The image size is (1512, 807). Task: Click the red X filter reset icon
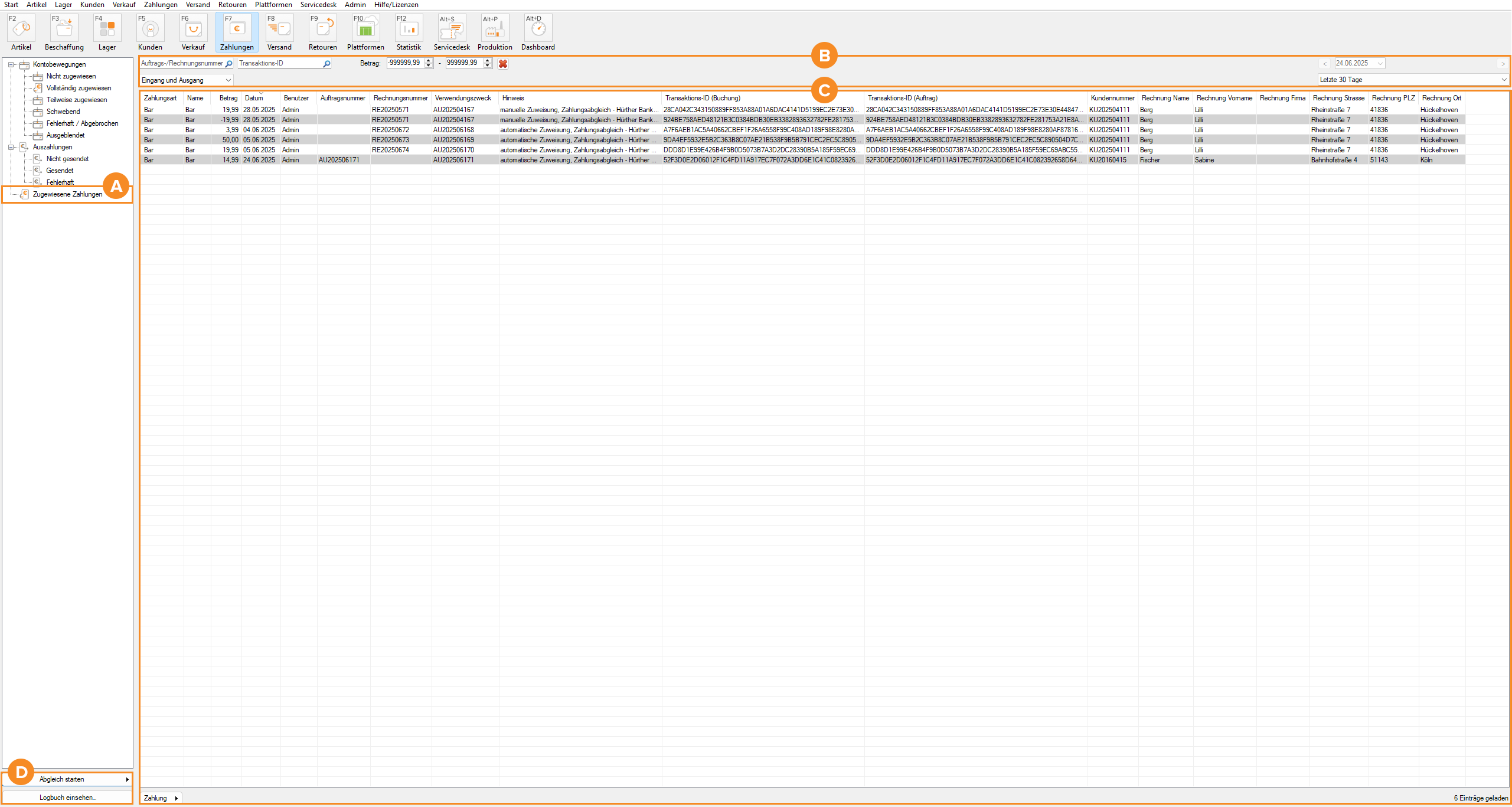[x=503, y=64]
